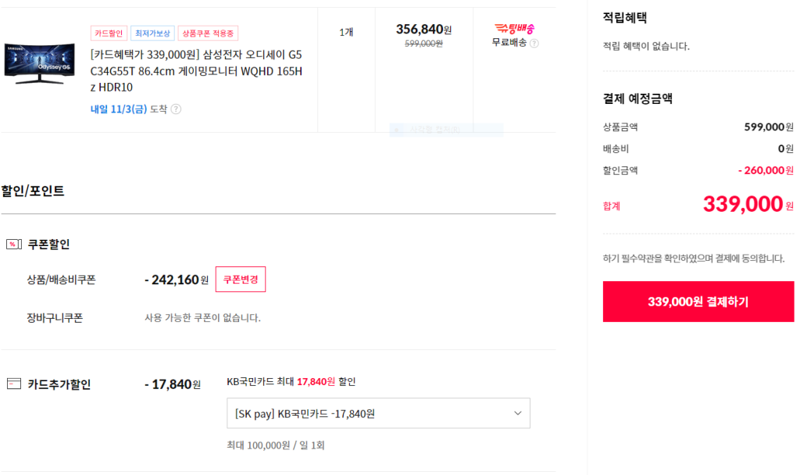Image resolution: width=800 pixels, height=475 pixels.
Task: Click the Samsung Odyssey G5 monitor thumbnail
Action: [40, 64]
